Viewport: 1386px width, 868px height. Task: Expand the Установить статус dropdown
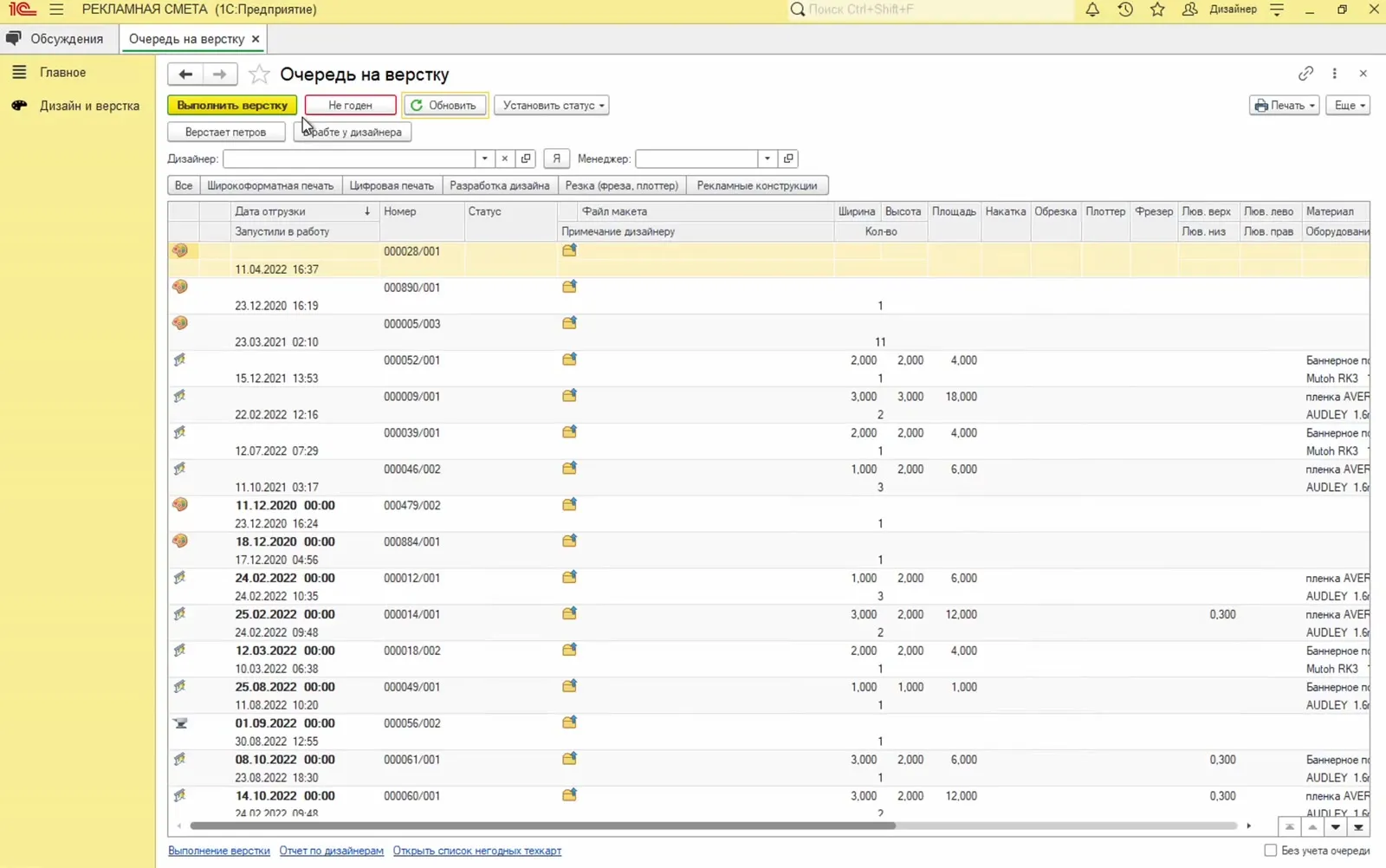552,106
